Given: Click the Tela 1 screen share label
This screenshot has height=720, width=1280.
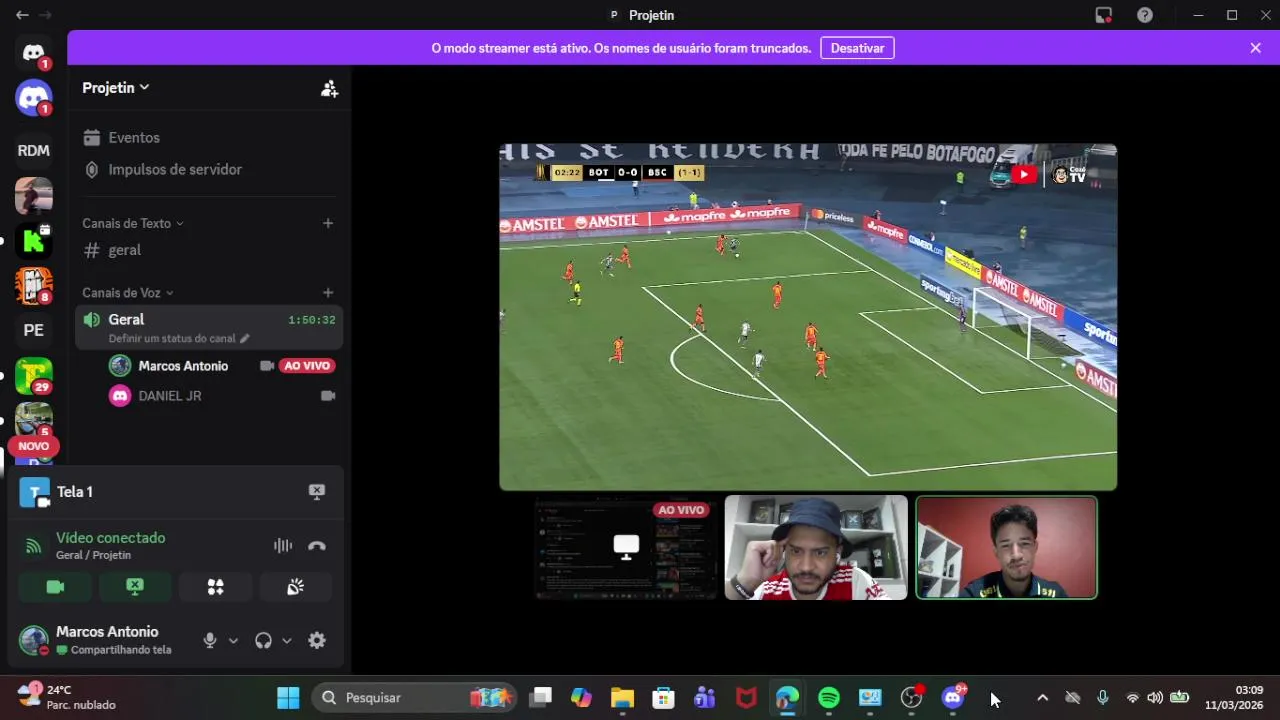Looking at the screenshot, I should pyautogui.click(x=75, y=492).
